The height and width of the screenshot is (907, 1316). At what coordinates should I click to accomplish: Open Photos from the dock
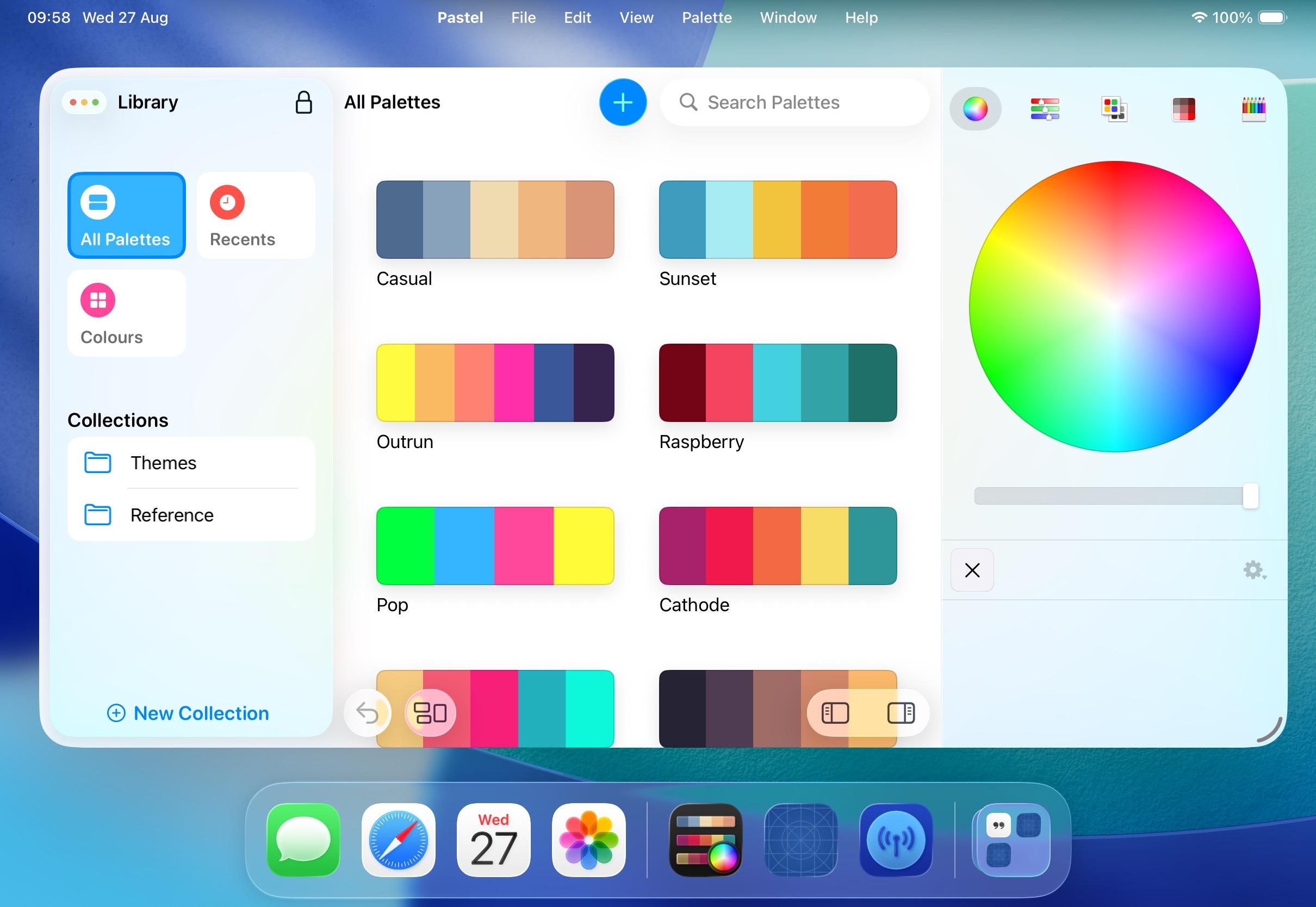(589, 840)
